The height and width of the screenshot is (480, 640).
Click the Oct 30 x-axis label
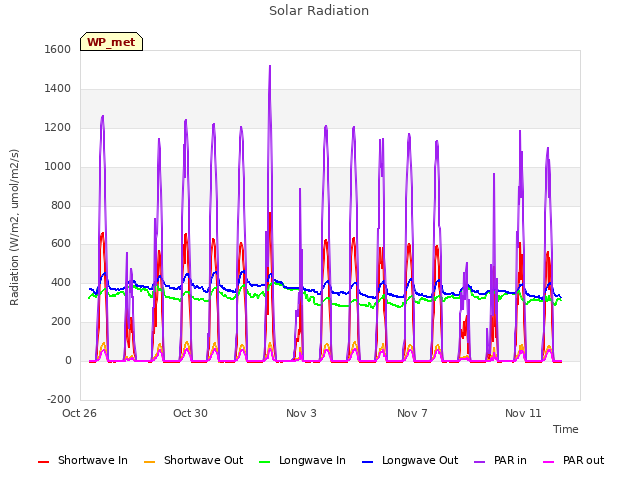(190, 413)
